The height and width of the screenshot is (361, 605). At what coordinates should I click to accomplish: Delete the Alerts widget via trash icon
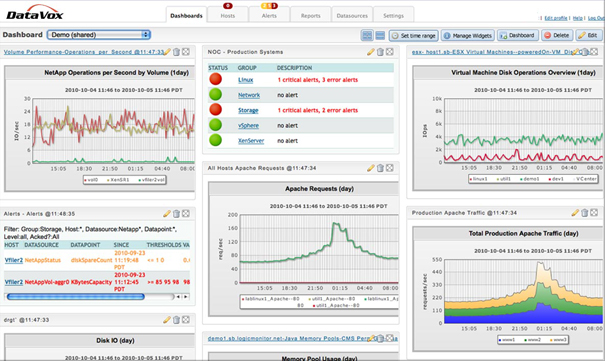[x=176, y=213]
